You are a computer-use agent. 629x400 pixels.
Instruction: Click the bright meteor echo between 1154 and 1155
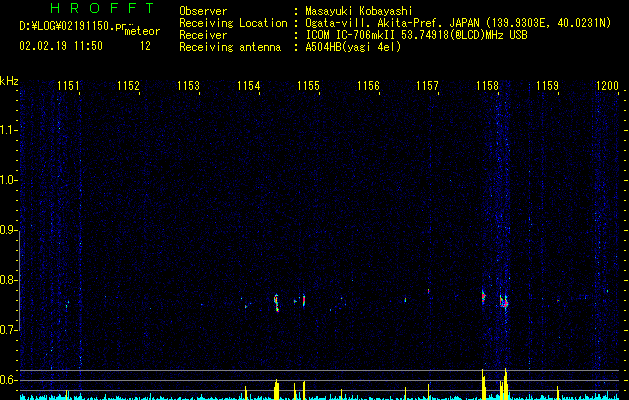[x=276, y=303]
